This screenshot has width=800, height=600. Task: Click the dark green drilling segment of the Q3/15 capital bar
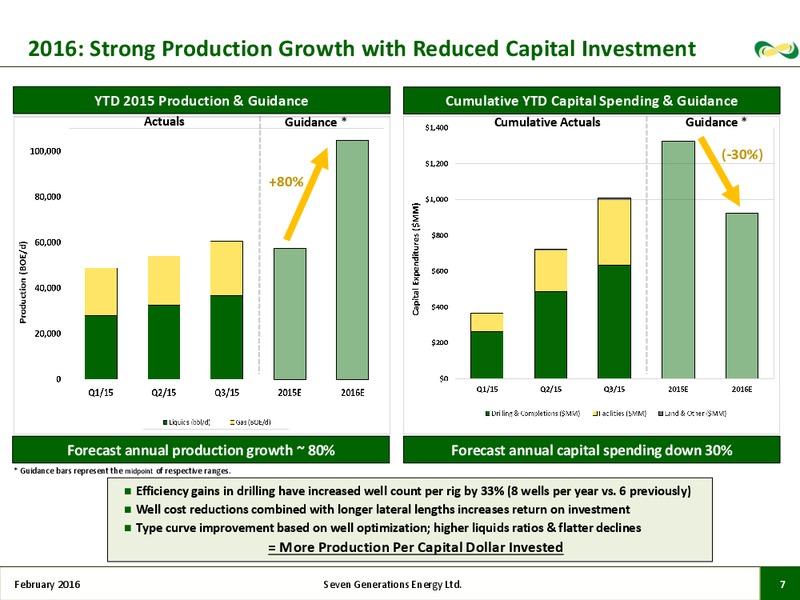coord(614,322)
